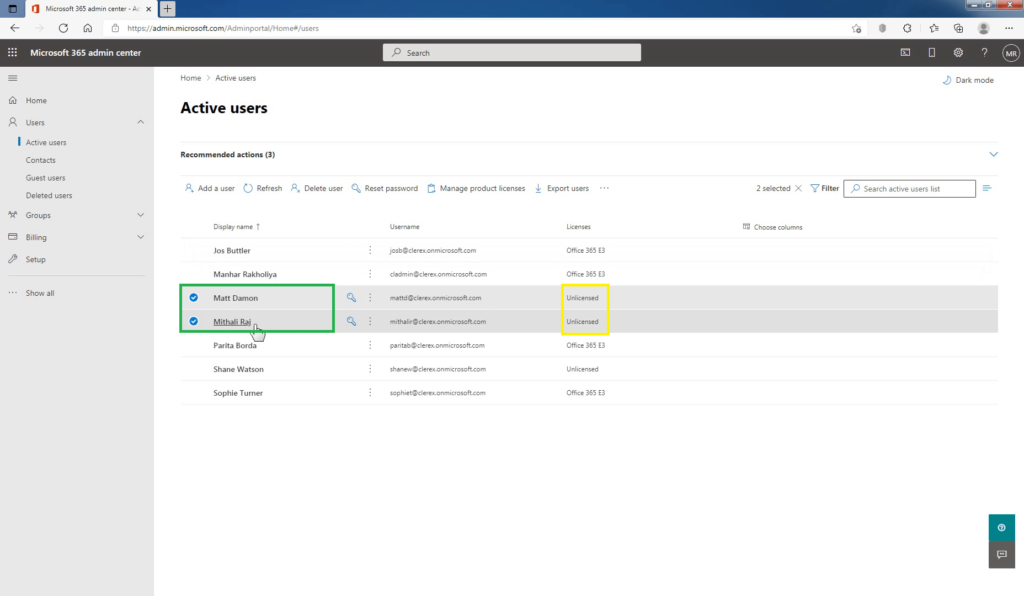Click Refresh in the users toolbar

coord(263,188)
